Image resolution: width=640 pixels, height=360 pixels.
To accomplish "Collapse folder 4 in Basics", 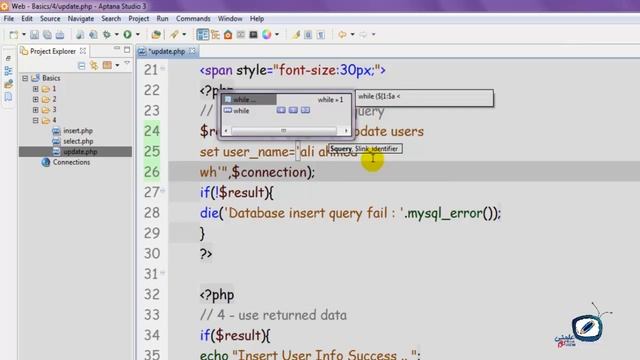I will (36, 120).
